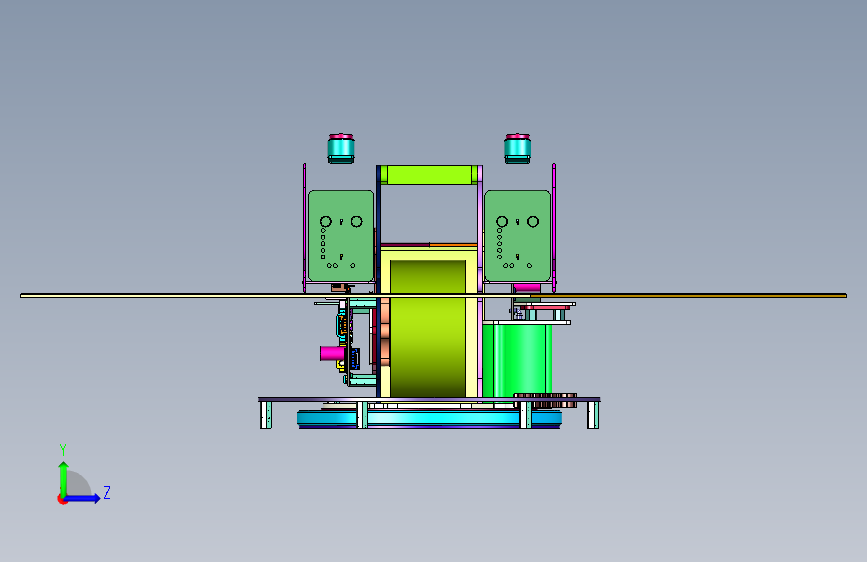This screenshot has width=867, height=562.
Task: Select the leftmost support leg under the base plate
Action: [266, 415]
